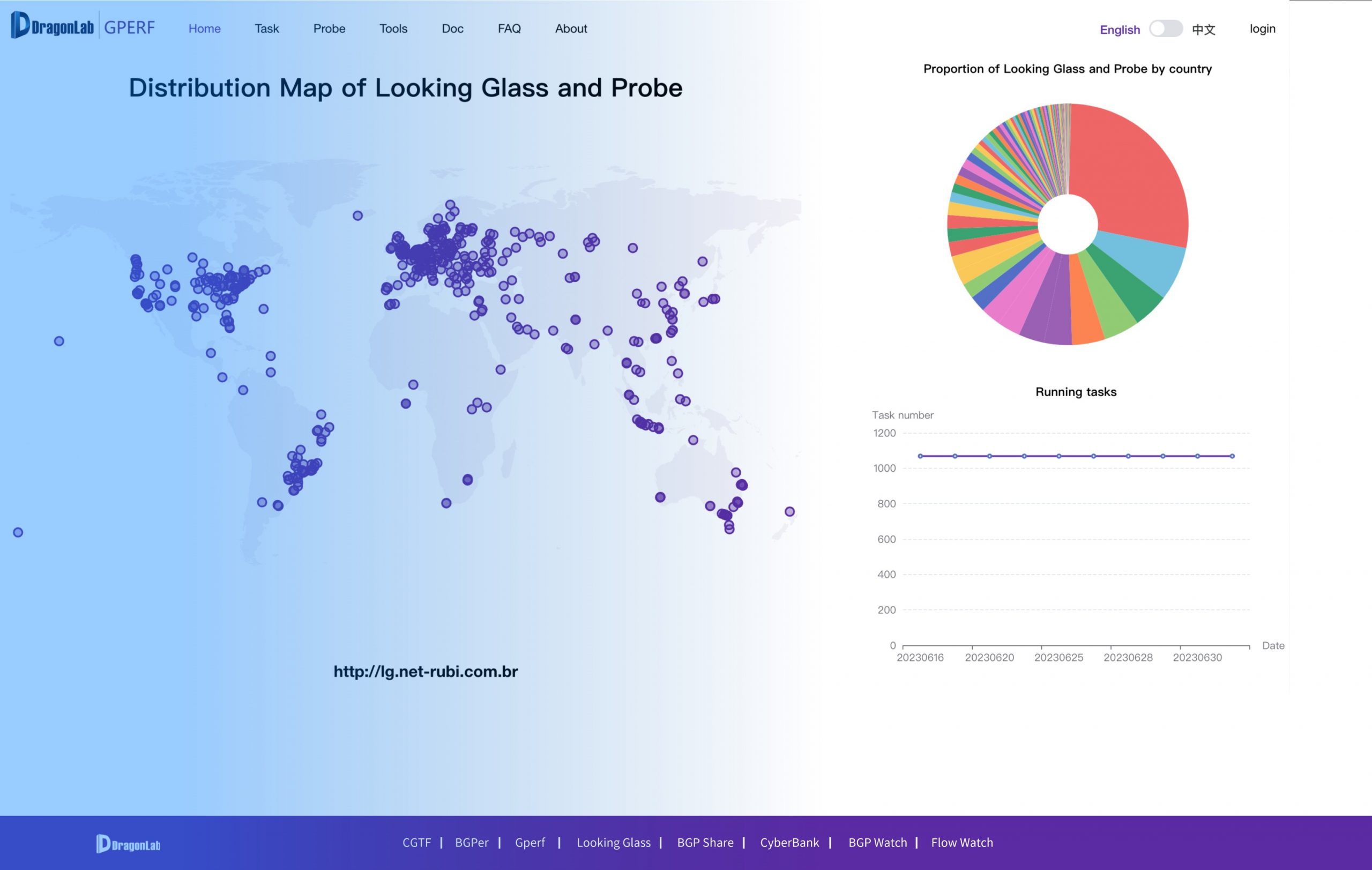Click the 20230616 data point on chart
This screenshot has height=870, width=1372.
(x=920, y=456)
